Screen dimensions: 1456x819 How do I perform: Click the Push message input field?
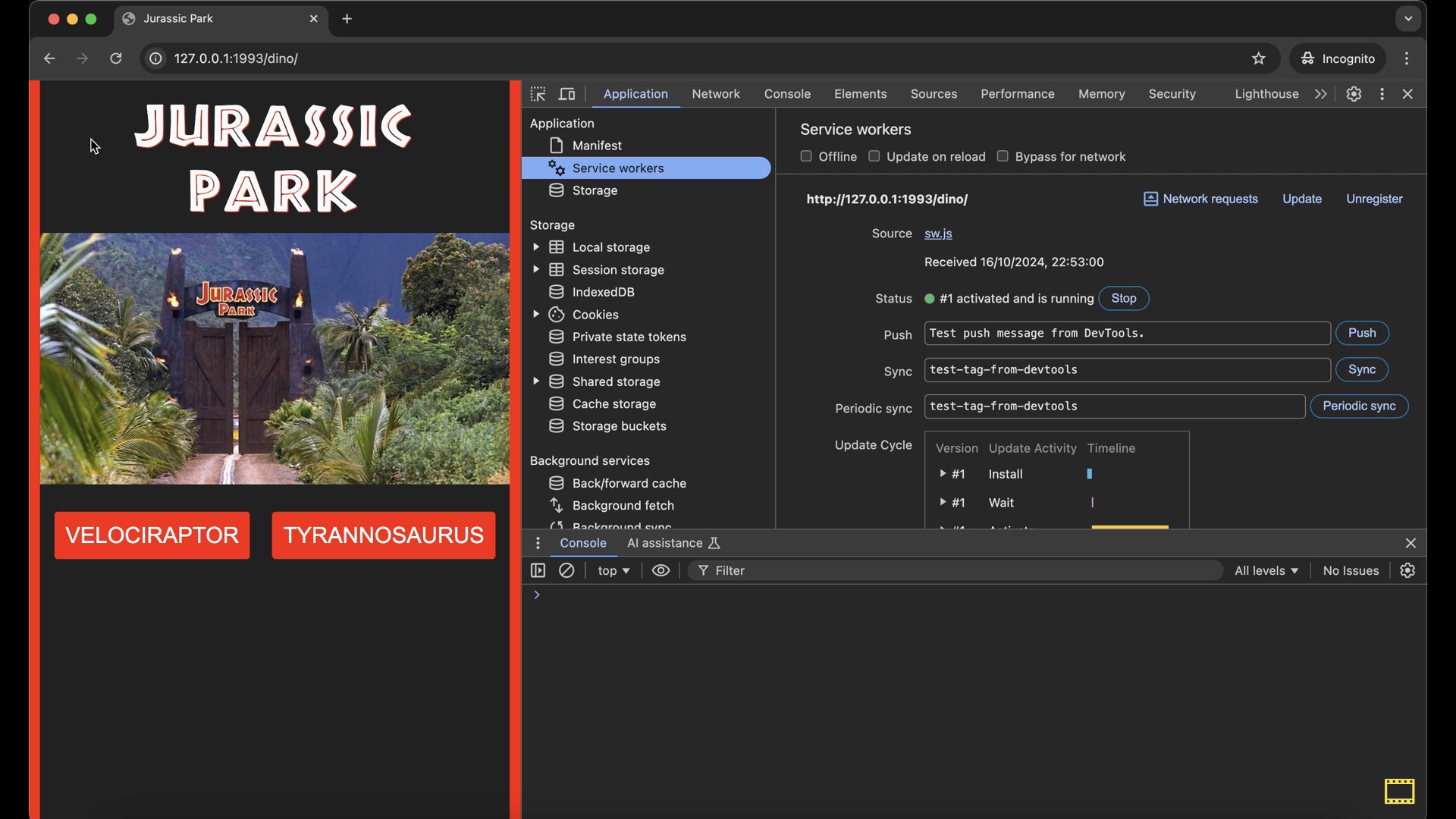(1126, 333)
